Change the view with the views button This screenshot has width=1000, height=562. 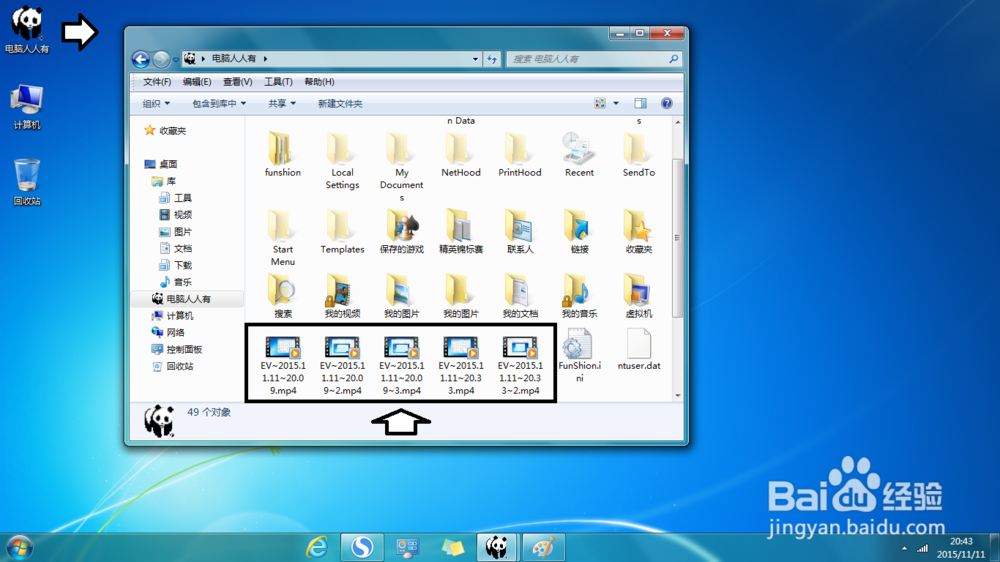pos(600,103)
